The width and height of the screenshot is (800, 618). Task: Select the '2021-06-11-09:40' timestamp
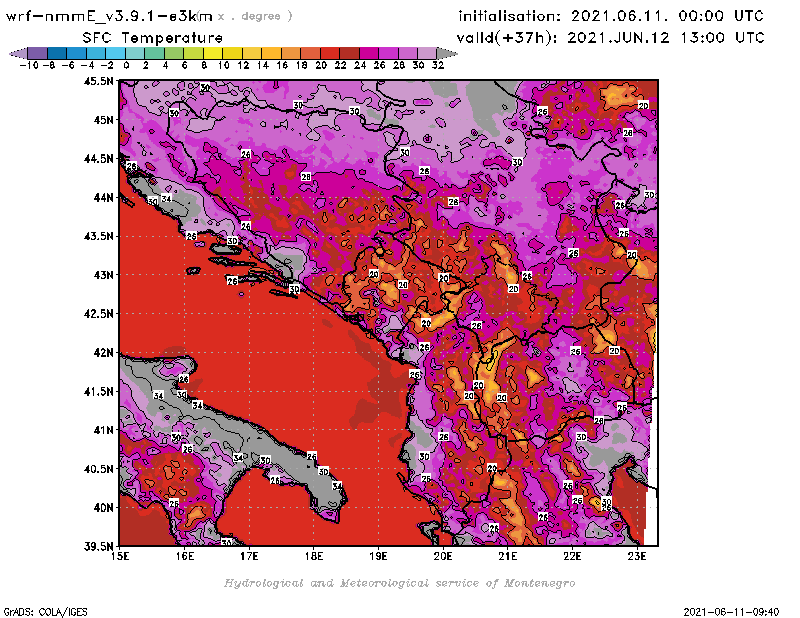pyautogui.click(x=731, y=612)
